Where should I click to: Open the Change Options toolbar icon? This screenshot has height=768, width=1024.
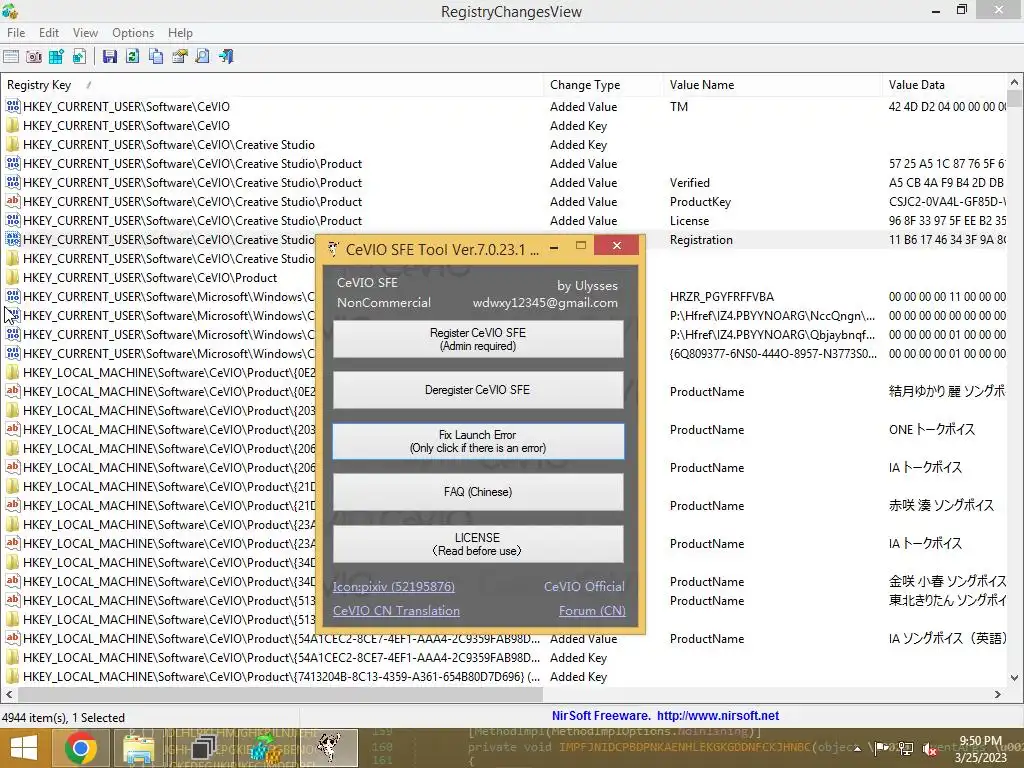click(x=11, y=57)
